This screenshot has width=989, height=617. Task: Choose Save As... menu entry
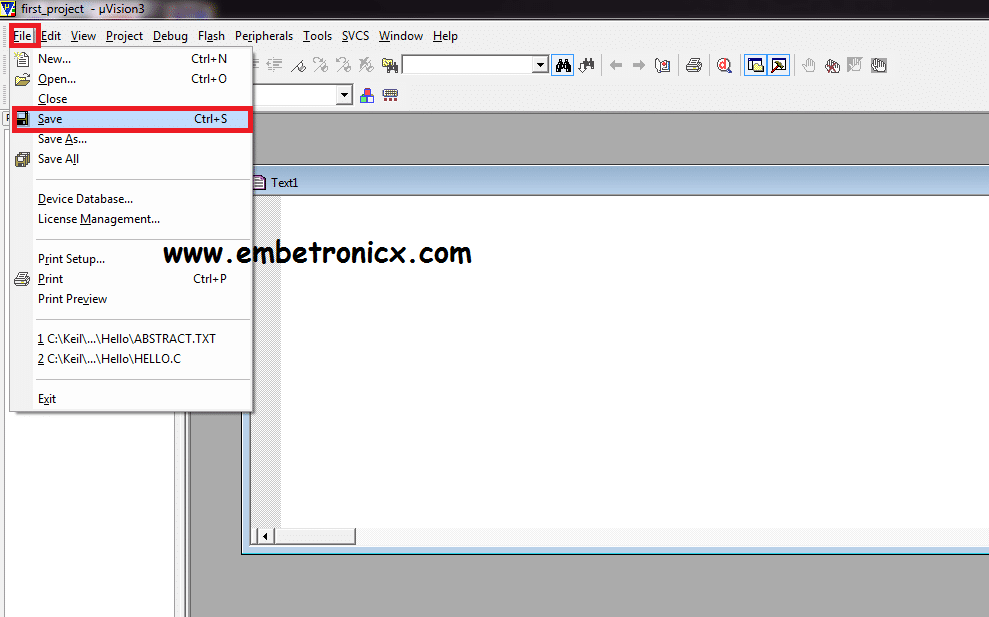[x=131, y=139]
